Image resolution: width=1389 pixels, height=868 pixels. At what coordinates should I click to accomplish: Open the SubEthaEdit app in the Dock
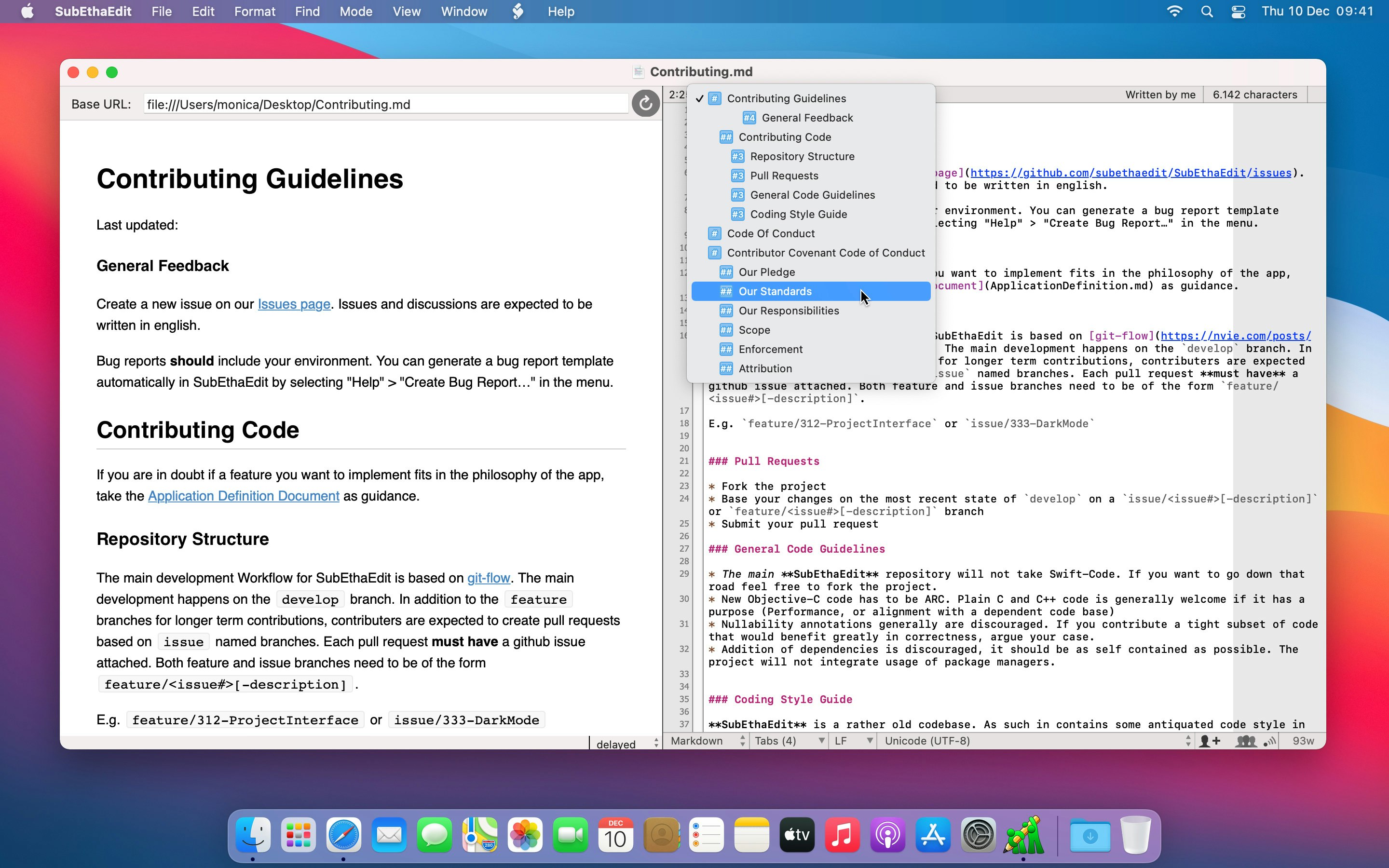[1023, 836]
